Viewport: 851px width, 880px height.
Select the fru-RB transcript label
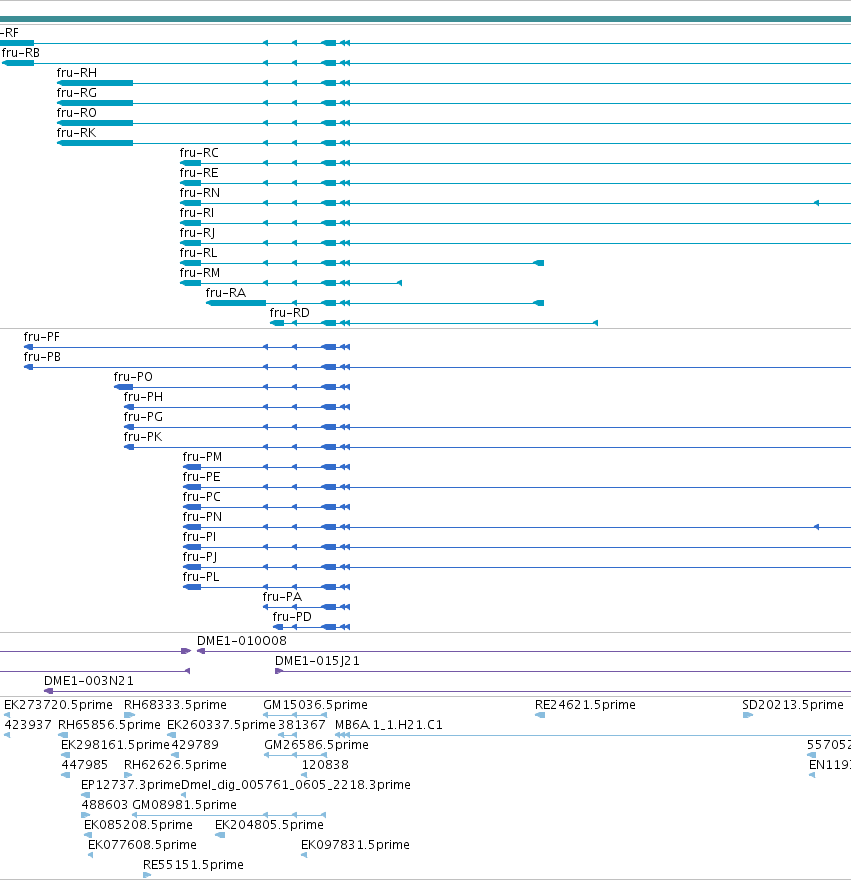pyautogui.click(x=21, y=53)
